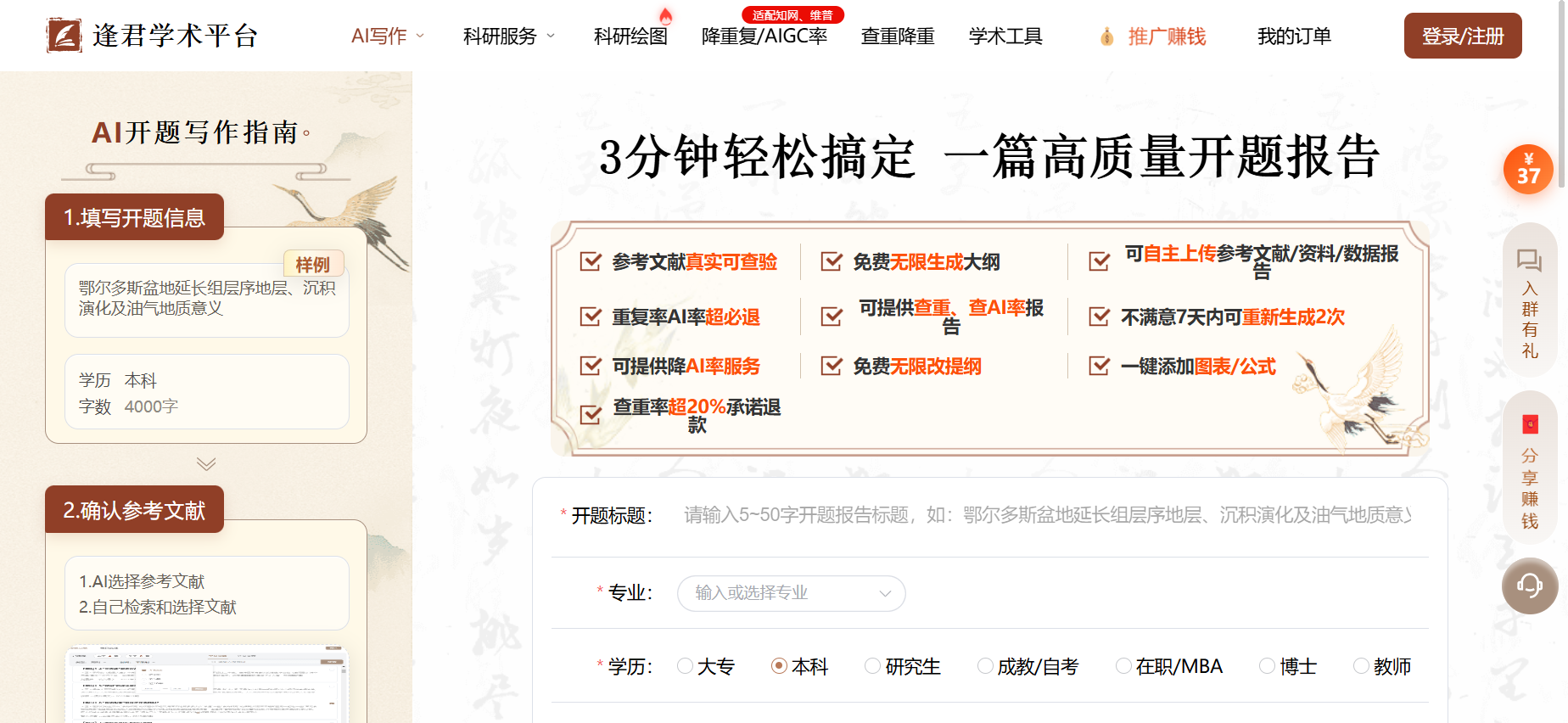This screenshot has height=723, width=1568.
Task: Open the reference selection screenshot thumbnail
Action: [x=207, y=685]
